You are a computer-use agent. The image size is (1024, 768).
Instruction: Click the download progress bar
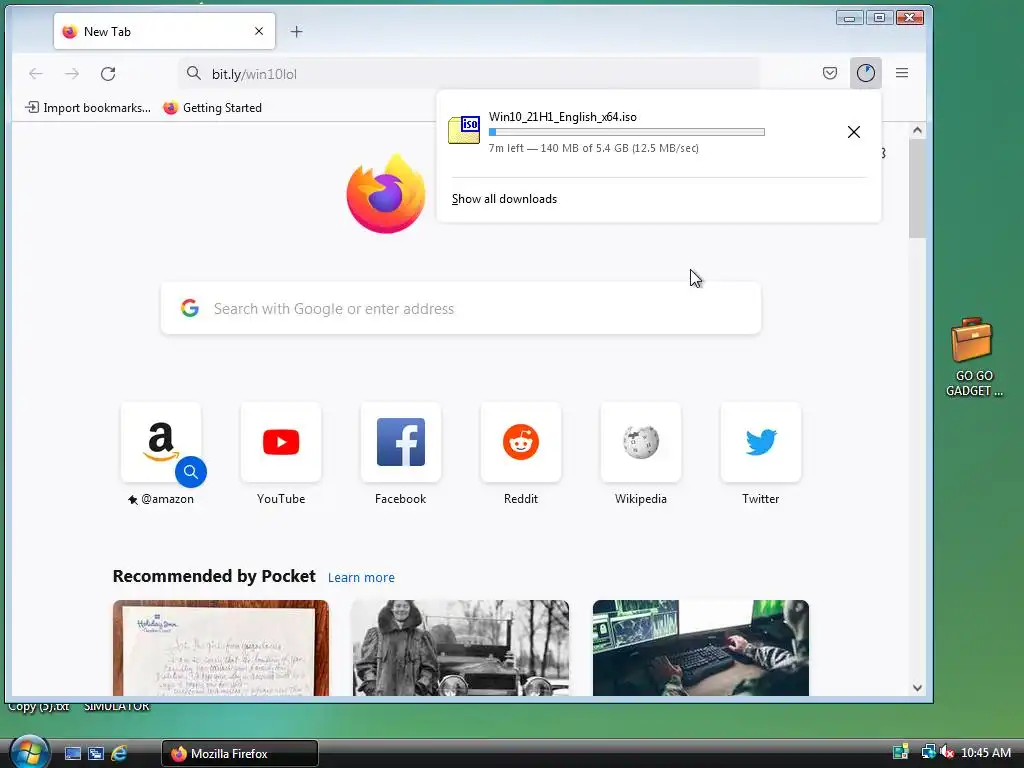coord(626,132)
